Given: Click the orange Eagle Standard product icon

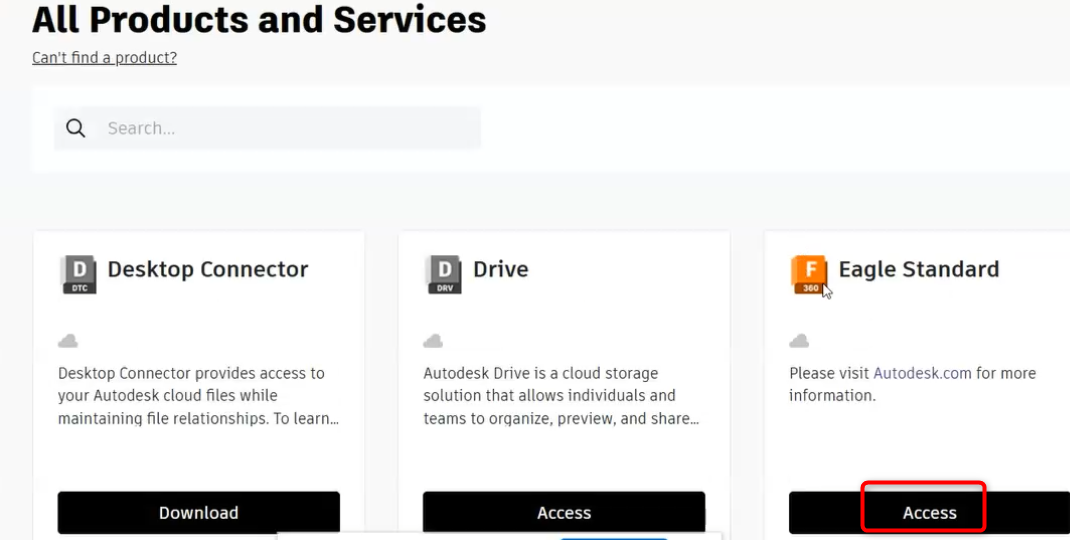Looking at the screenshot, I should (809, 274).
